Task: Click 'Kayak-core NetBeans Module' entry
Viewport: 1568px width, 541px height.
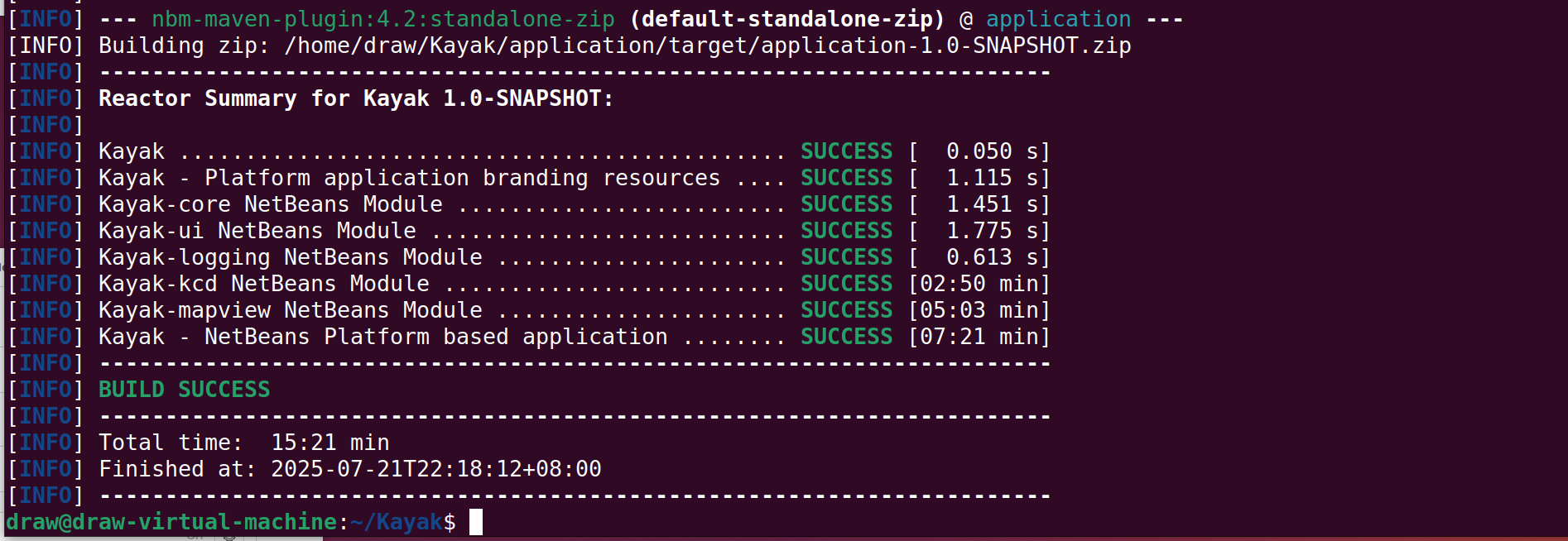Action: point(271,204)
